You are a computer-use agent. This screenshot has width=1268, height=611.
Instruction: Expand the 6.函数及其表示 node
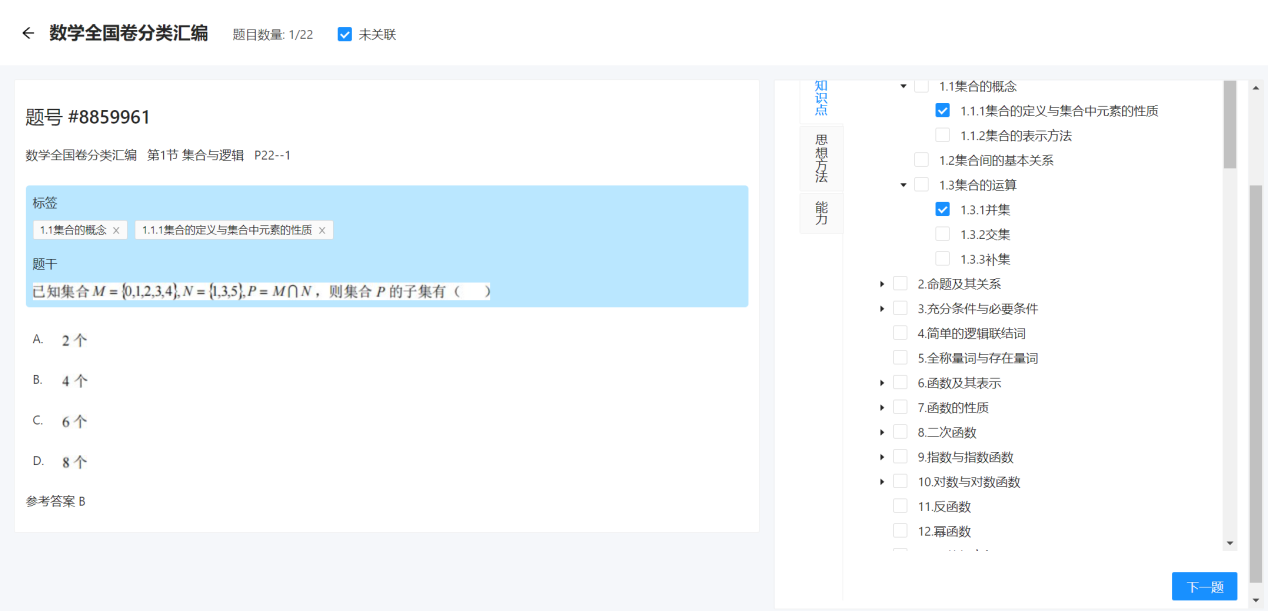882,382
